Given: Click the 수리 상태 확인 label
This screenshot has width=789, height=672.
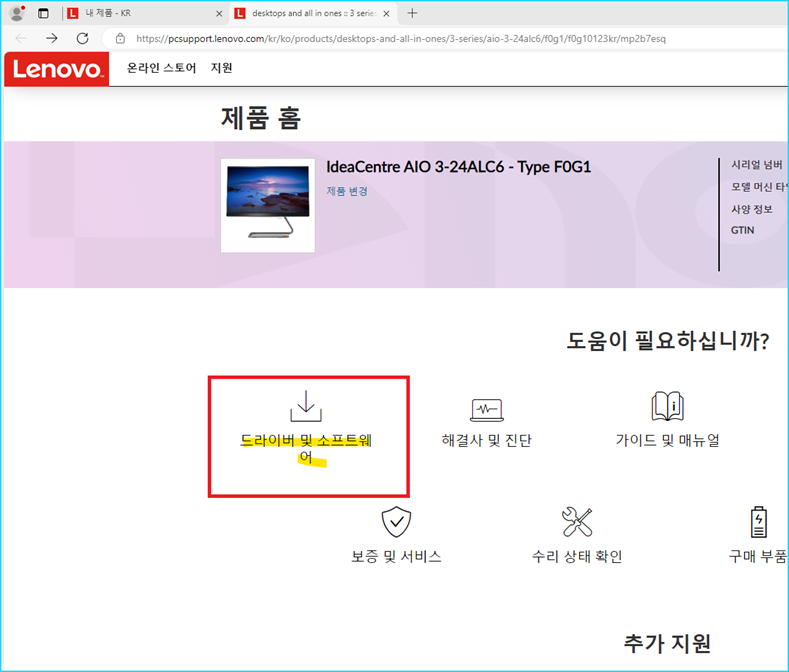Looking at the screenshot, I should point(577,556).
